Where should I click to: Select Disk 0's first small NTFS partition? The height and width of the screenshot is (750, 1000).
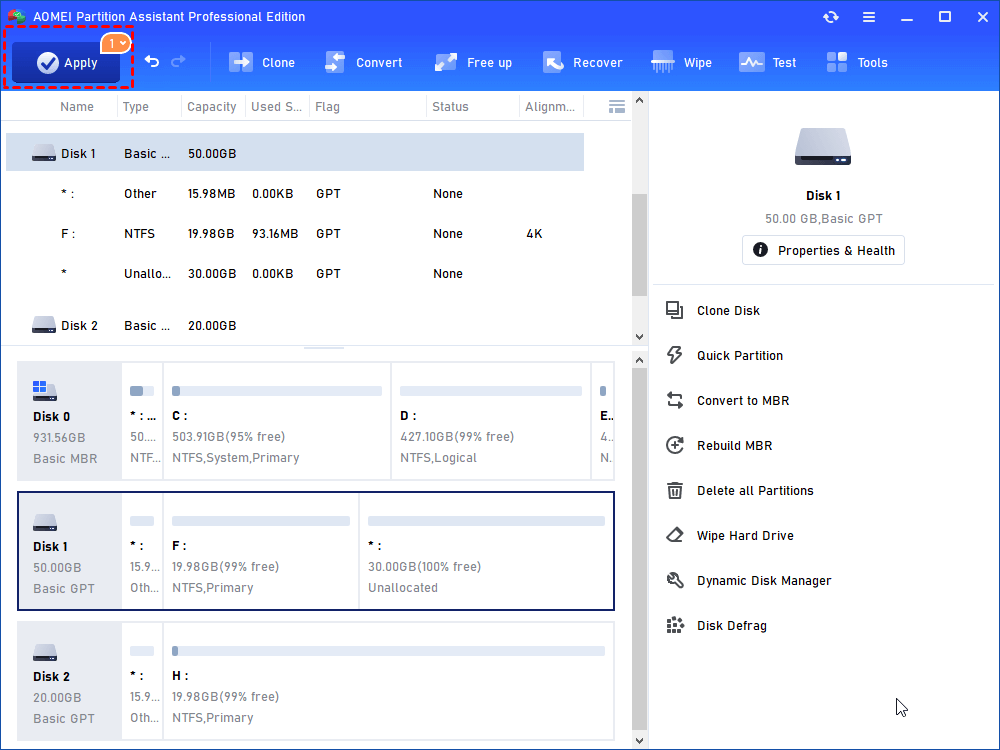(x=142, y=421)
